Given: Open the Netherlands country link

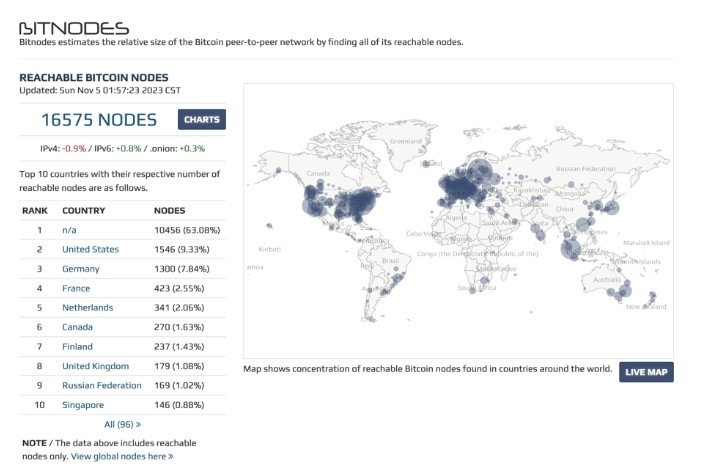Looking at the screenshot, I should point(88,308).
